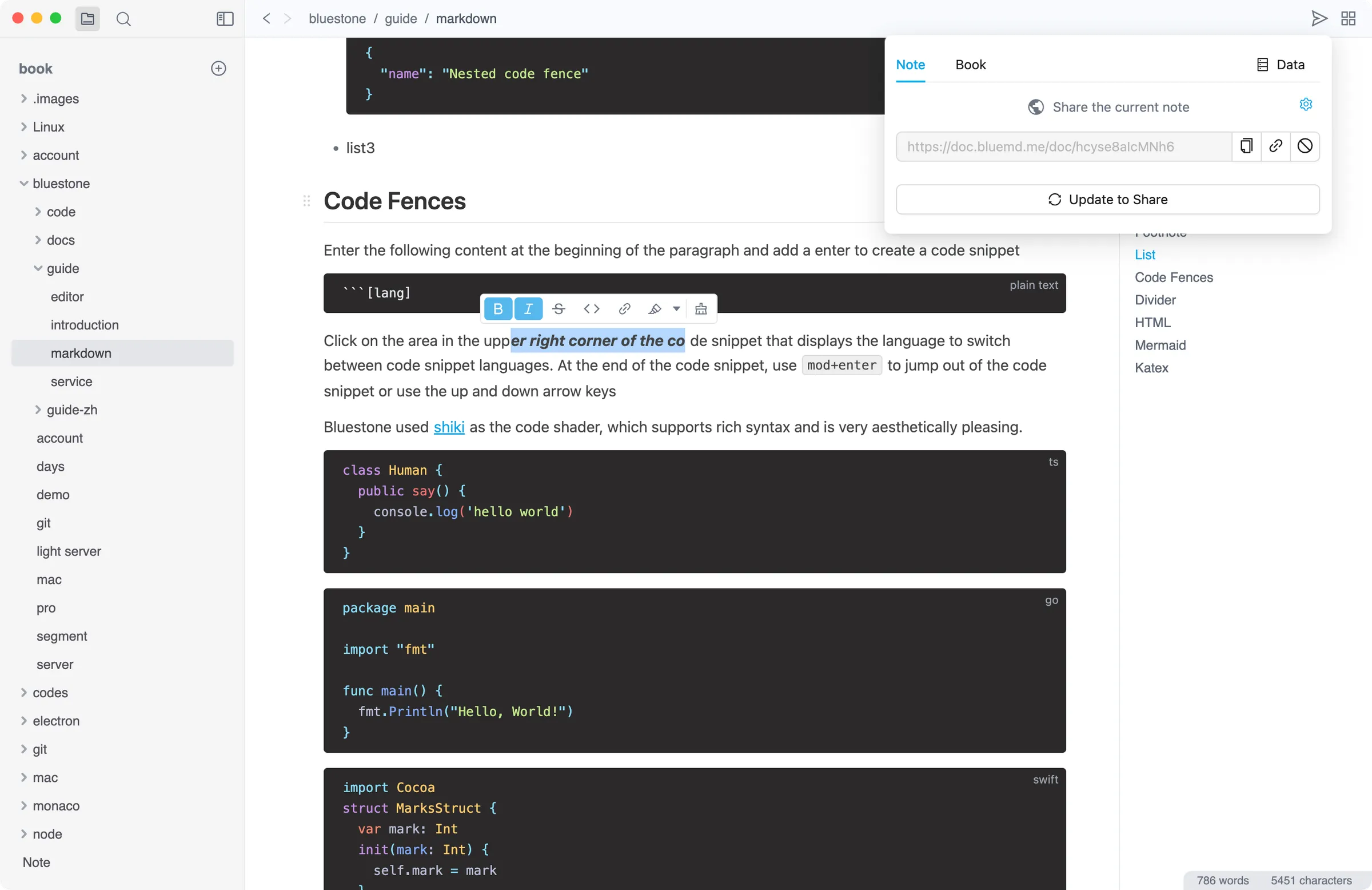This screenshot has width=1372, height=890.
Task: Toggle bold formatting off
Action: pos(498,309)
